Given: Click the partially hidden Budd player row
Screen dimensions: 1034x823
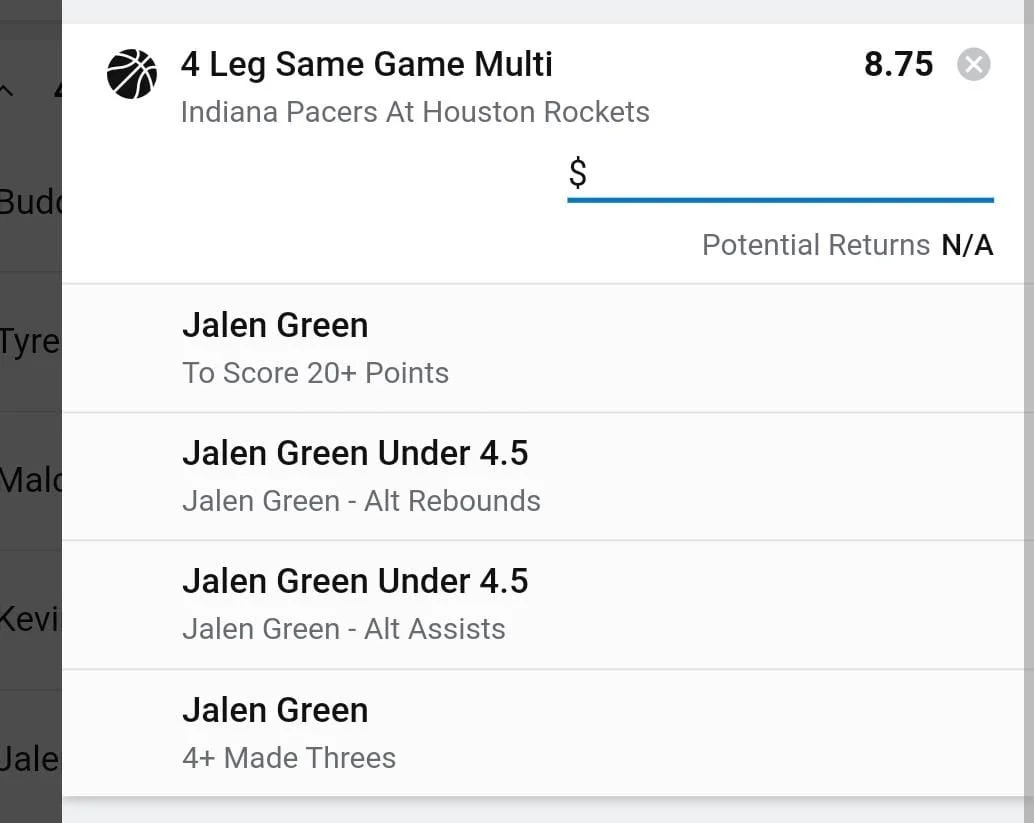Looking at the screenshot, I should point(30,202).
